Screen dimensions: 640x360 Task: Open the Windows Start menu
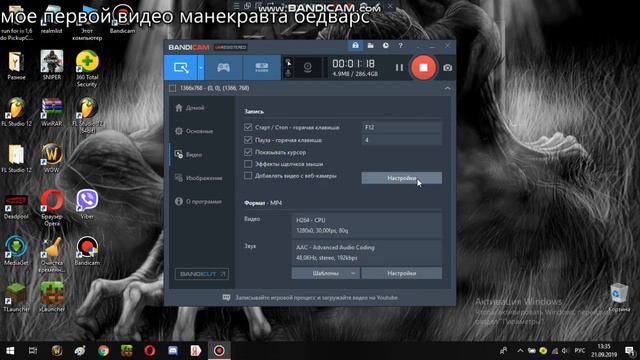pos(10,351)
